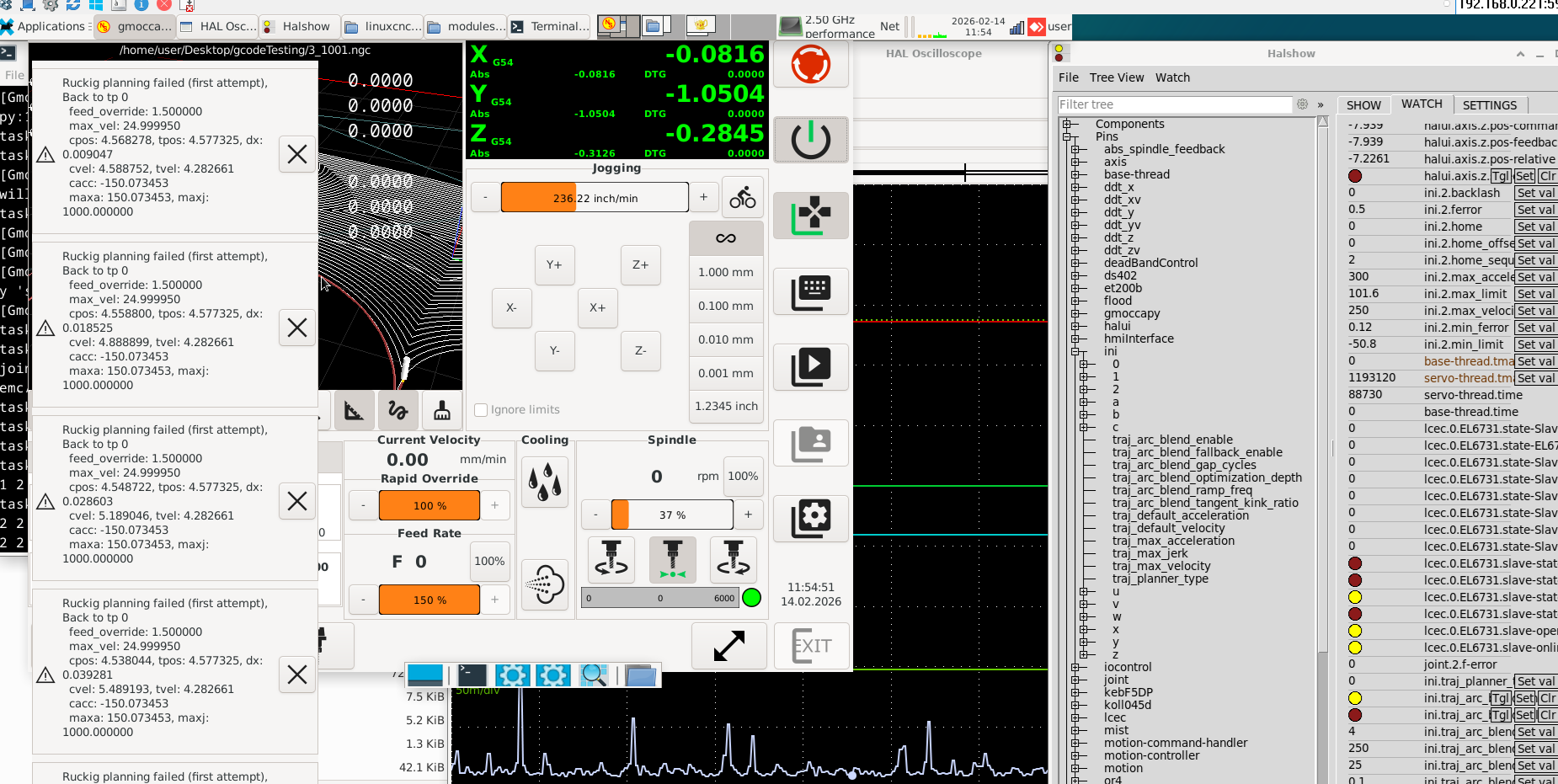The width and height of the screenshot is (1558, 784).
Task: Click the Filter tree input field
Action: (x=1174, y=104)
